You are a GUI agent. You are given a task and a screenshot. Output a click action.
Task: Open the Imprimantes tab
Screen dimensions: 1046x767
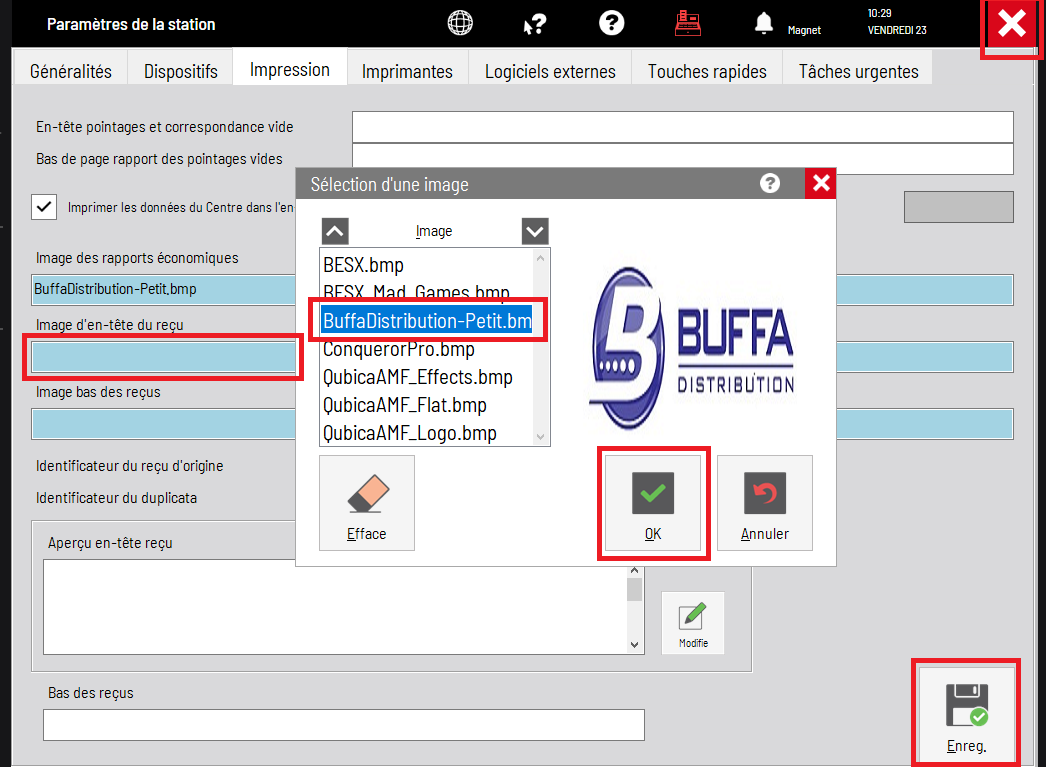(407, 71)
